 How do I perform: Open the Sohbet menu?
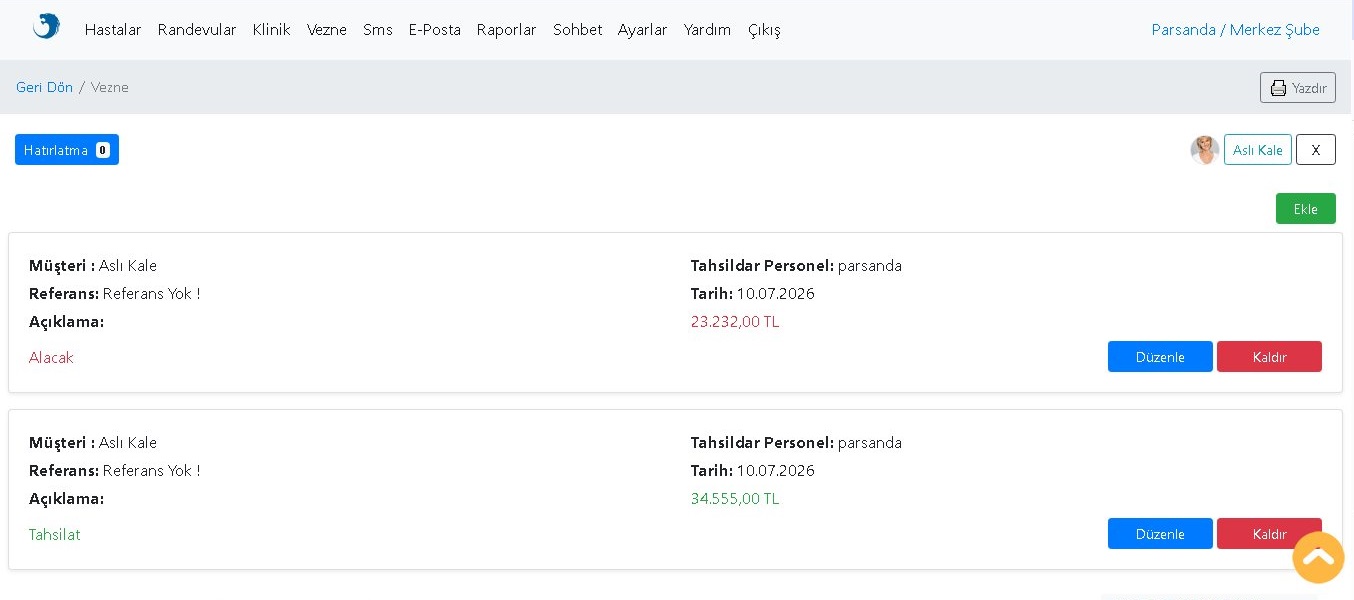578,30
